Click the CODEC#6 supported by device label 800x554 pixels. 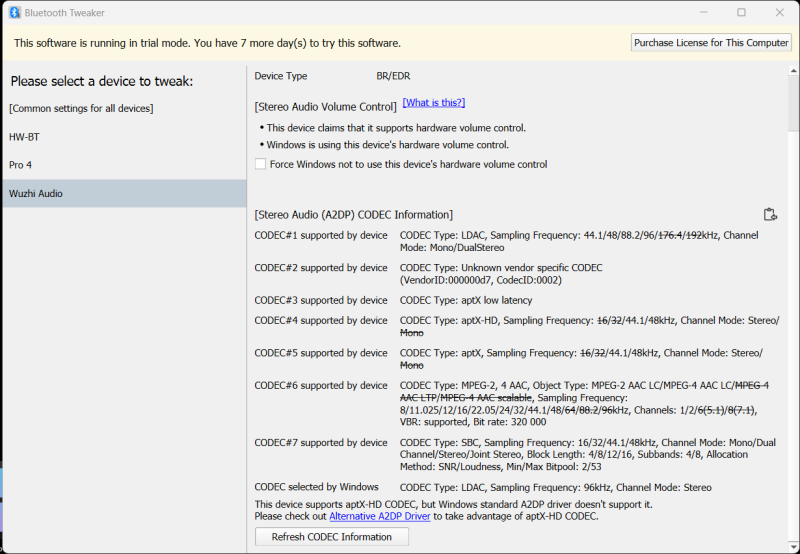click(x=321, y=386)
